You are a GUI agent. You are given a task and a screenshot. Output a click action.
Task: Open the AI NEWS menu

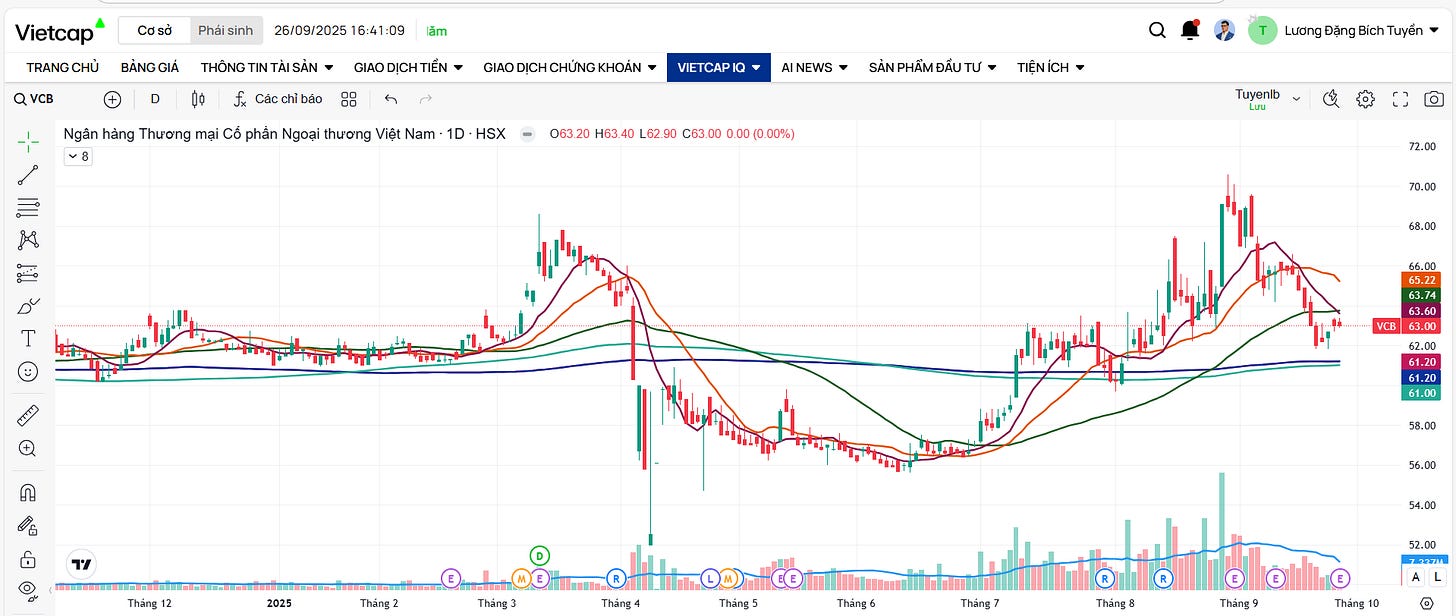pos(814,67)
